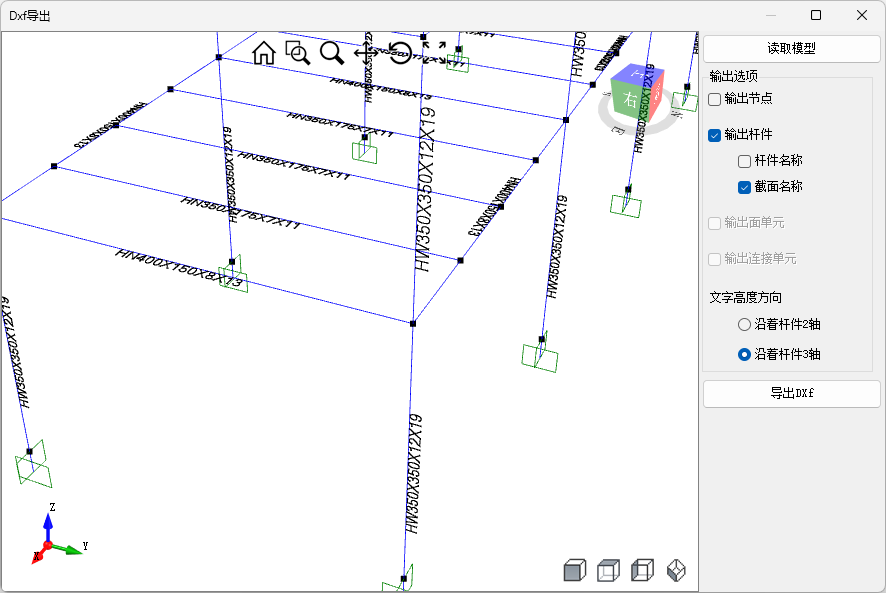The width and height of the screenshot is (886, 593).
Task: Click the fit-to-extents icon
Action: point(434,53)
